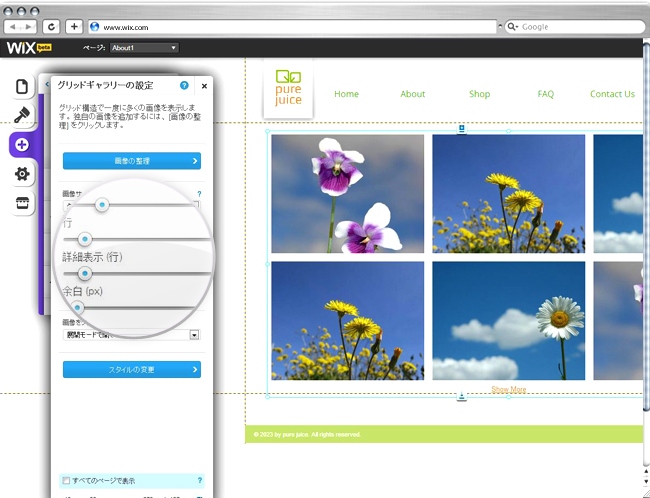The height and width of the screenshot is (498, 650).
Task: Click the Wix beta logo
Action: 29,48
